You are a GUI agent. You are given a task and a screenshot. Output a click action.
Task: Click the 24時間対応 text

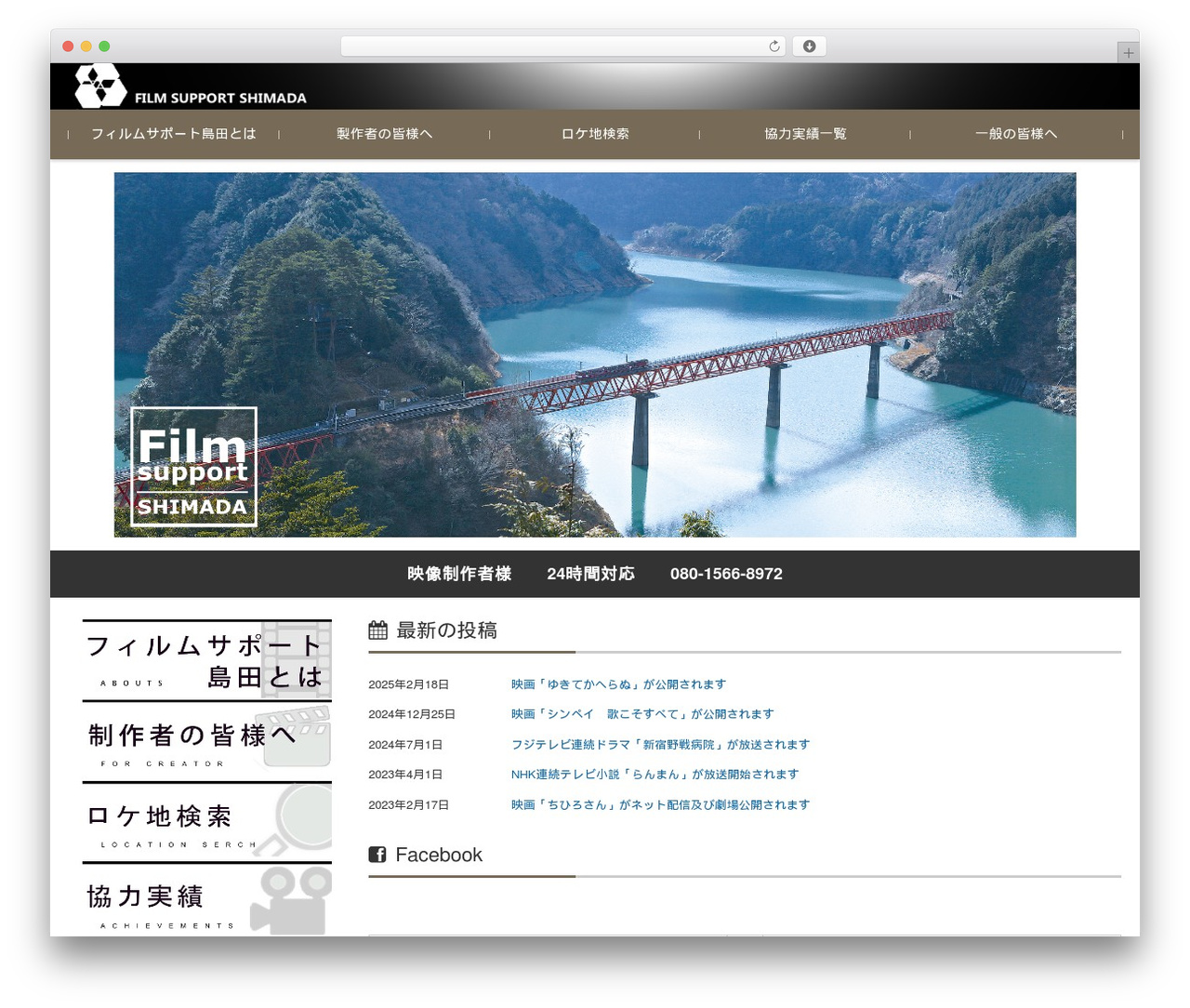coord(590,574)
